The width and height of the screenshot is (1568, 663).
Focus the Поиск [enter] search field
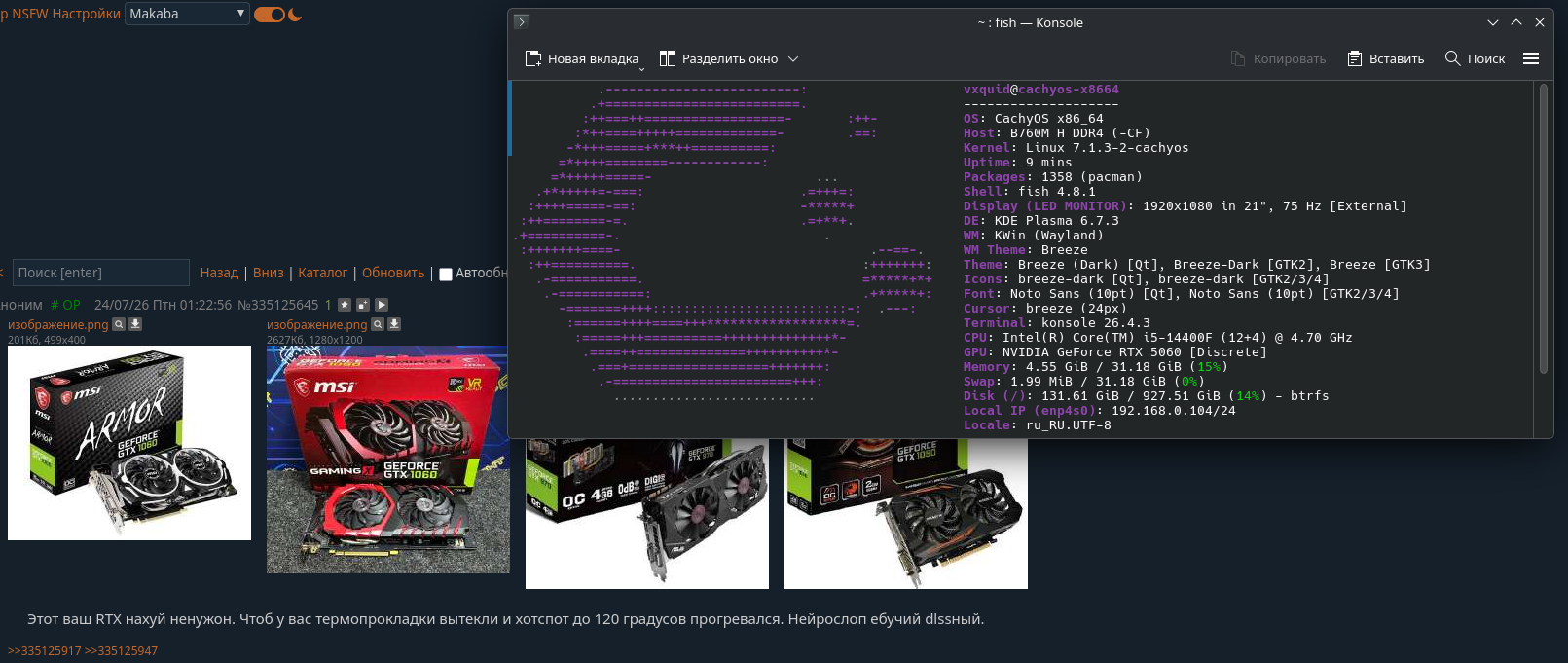click(x=100, y=273)
